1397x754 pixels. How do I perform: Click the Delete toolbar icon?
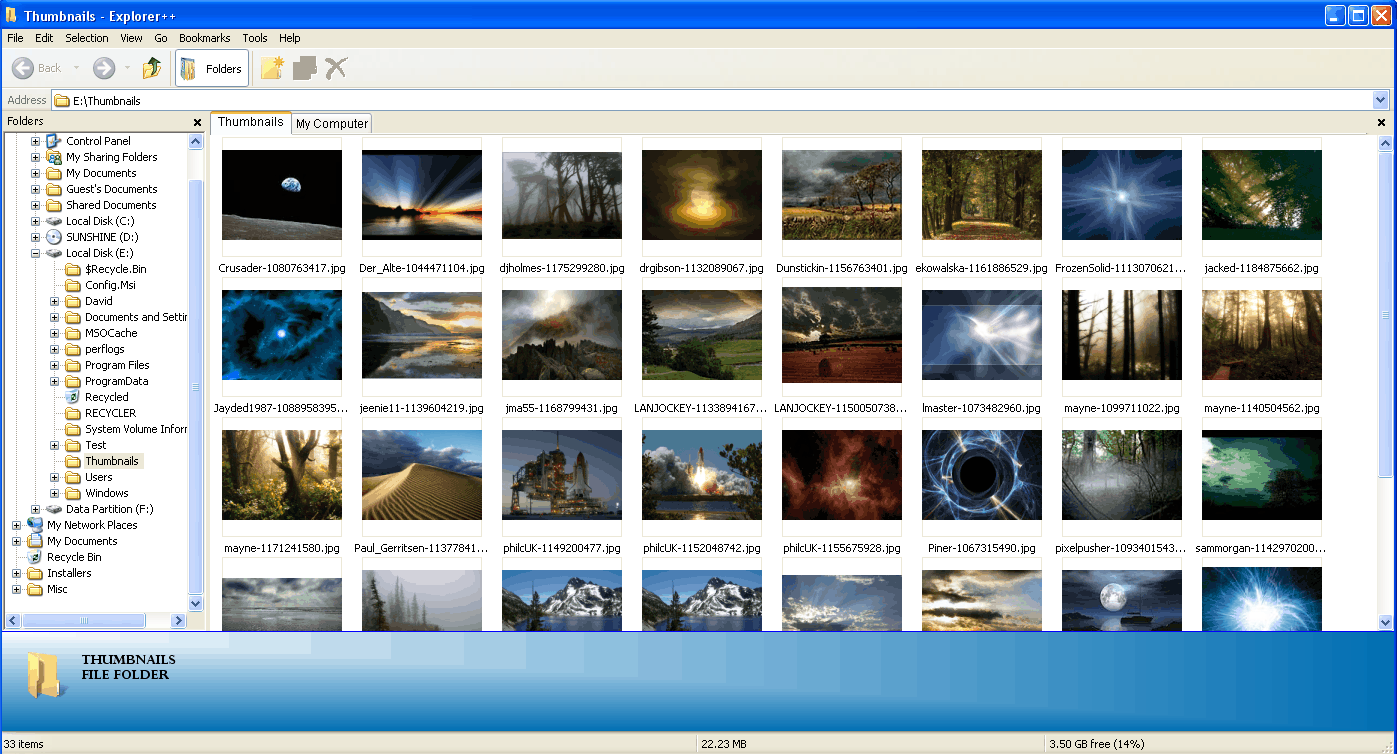pyautogui.click(x=336, y=68)
